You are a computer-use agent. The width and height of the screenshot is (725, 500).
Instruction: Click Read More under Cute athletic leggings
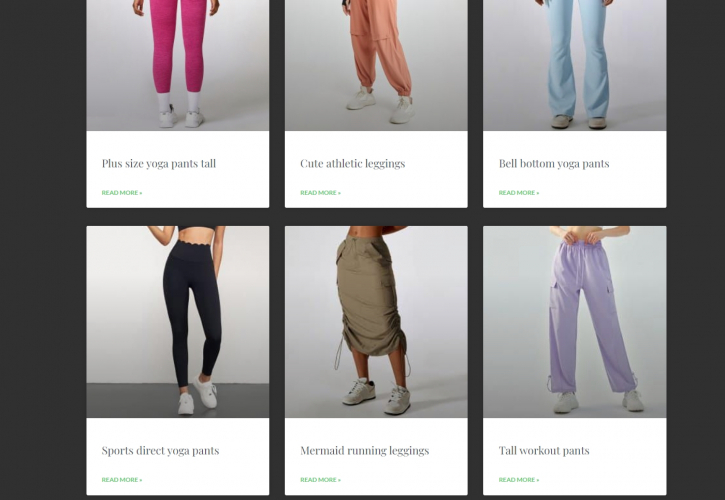tap(320, 193)
